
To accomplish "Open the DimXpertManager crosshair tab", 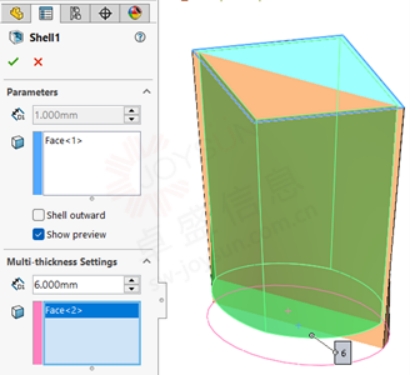I will [x=105, y=13].
